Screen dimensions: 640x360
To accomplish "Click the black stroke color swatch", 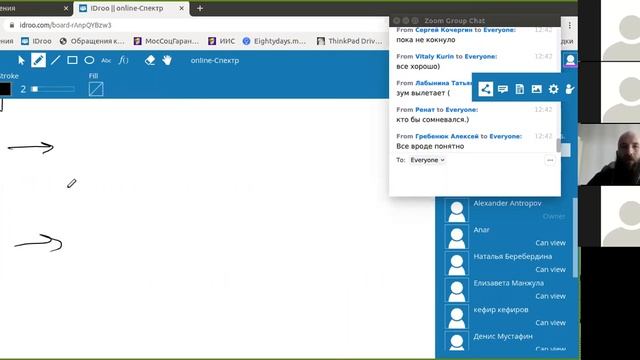I will tap(5, 89).
